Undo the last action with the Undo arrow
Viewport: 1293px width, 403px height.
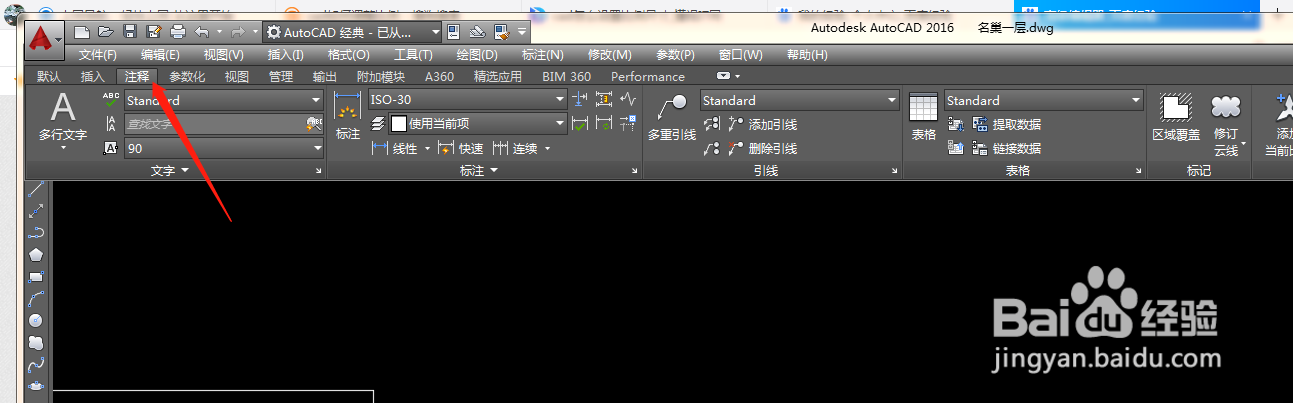tap(202, 32)
